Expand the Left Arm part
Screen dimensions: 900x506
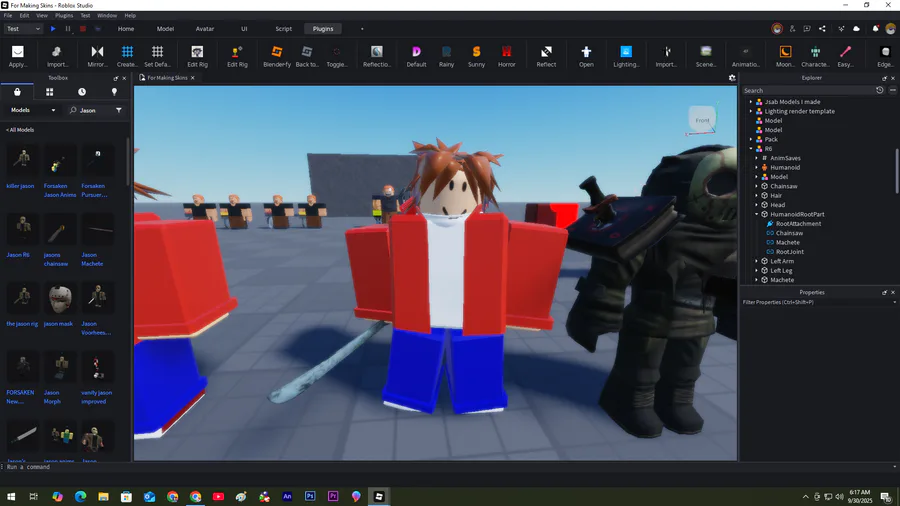click(x=757, y=261)
